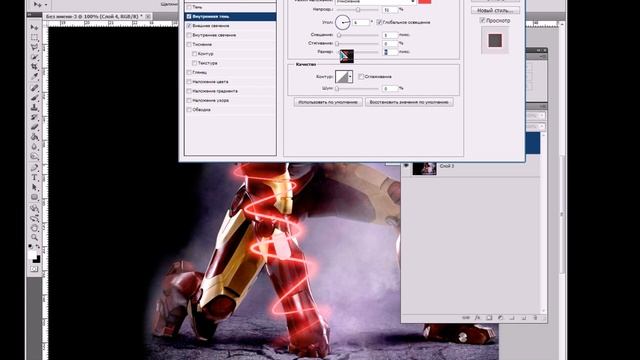Toggle Quick Mask mode icon
The image size is (640, 360).
click(x=34, y=269)
